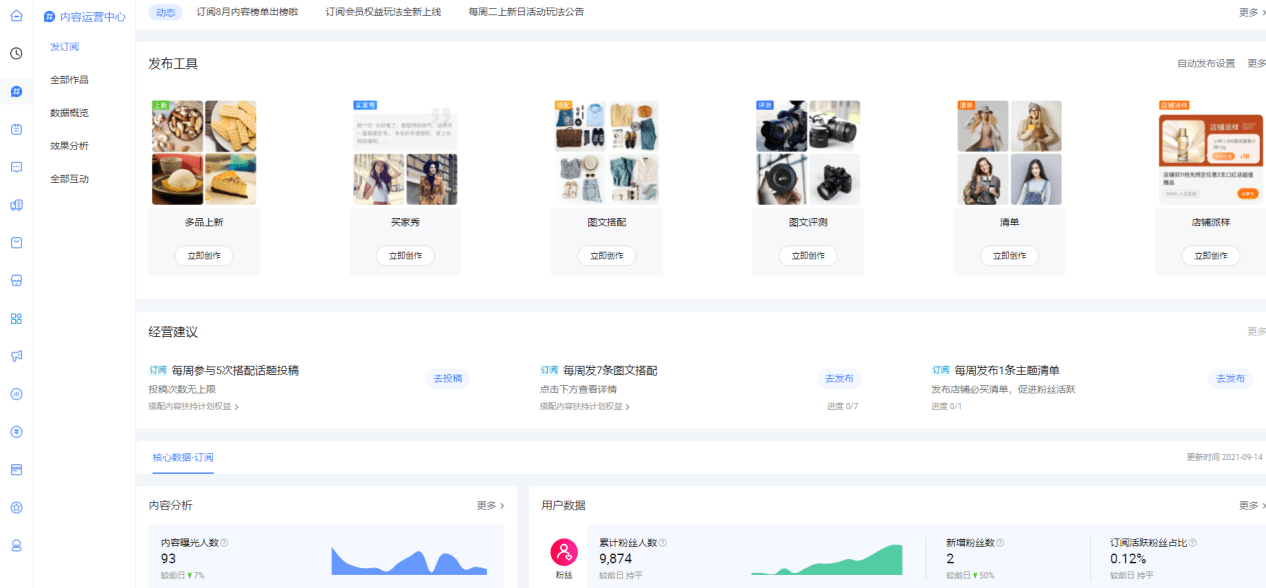
Task: Click 立即创作 under 图文评测
Action: tap(808, 256)
